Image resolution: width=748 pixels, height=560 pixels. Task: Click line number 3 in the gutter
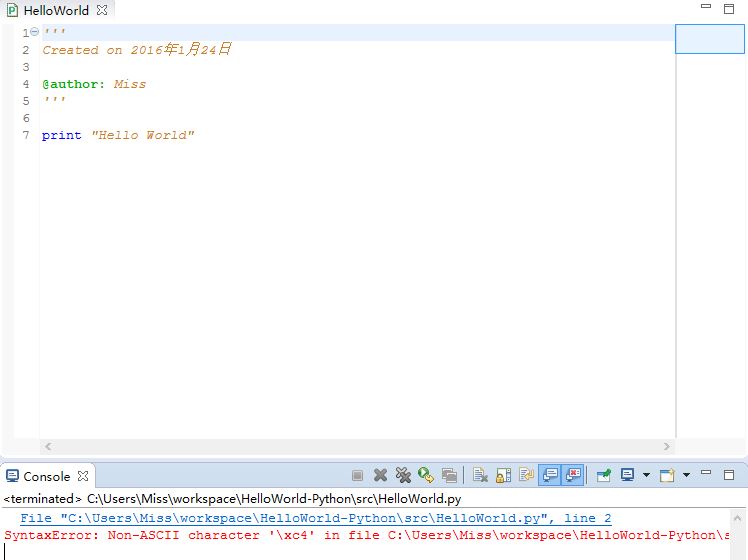pos(26,67)
